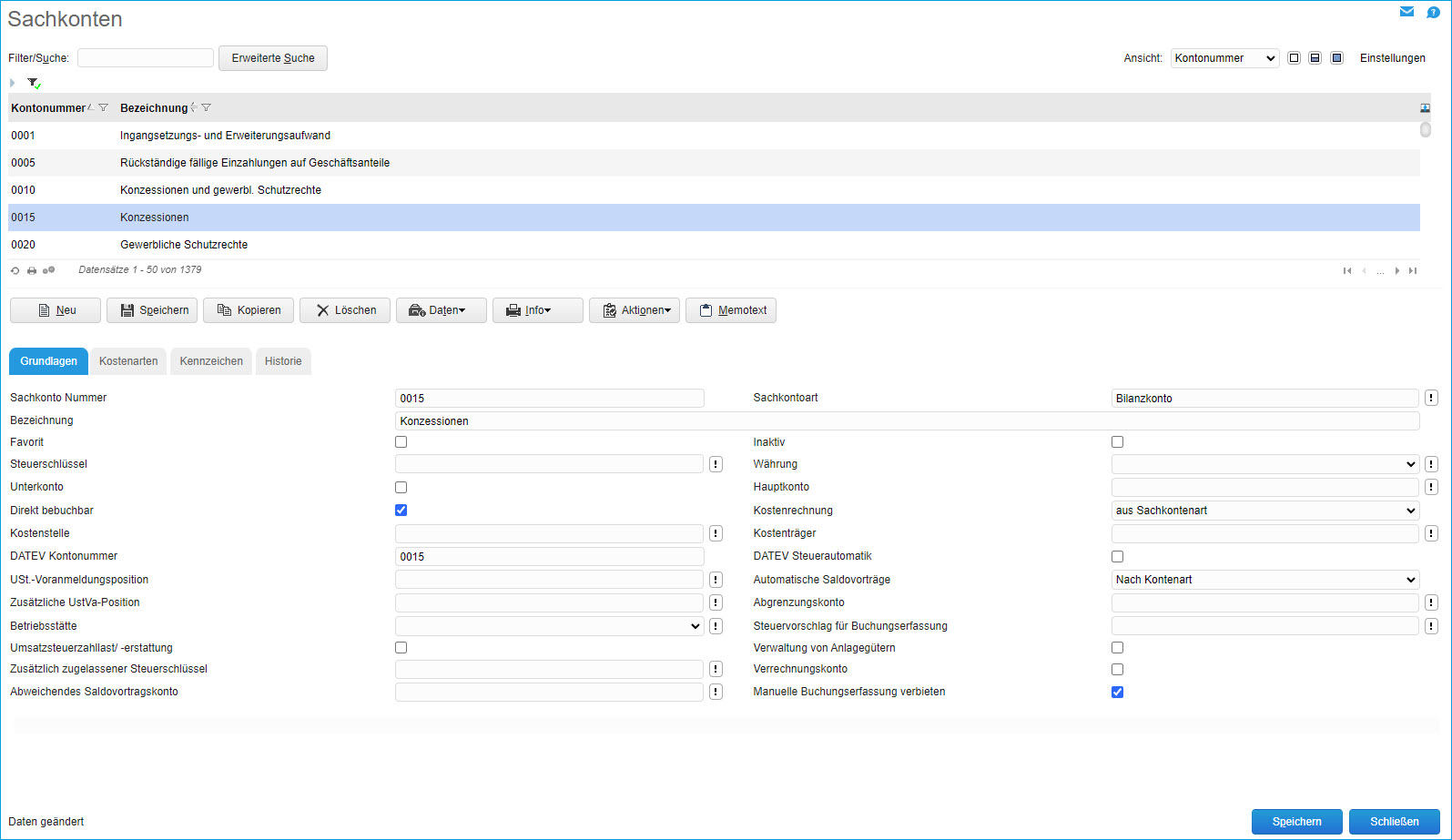Uncheck Direkt bebuchbar

tap(401, 511)
